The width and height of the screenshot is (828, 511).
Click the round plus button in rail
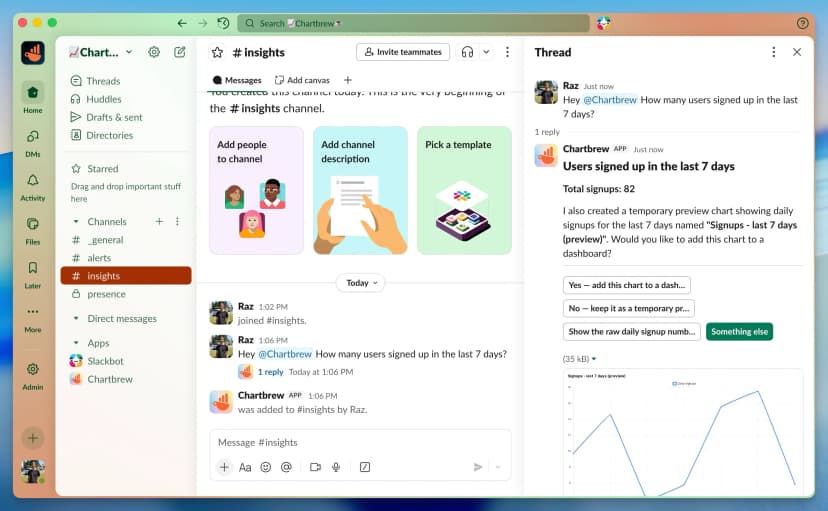point(33,438)
